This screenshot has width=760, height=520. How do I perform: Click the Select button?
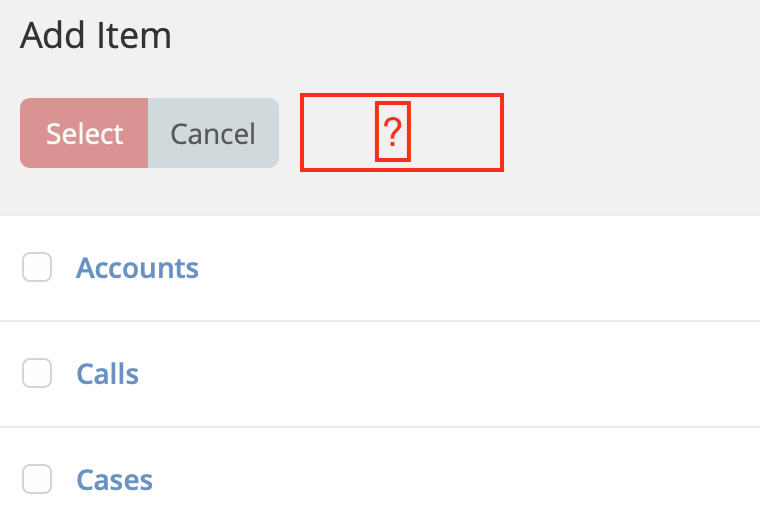84,133
